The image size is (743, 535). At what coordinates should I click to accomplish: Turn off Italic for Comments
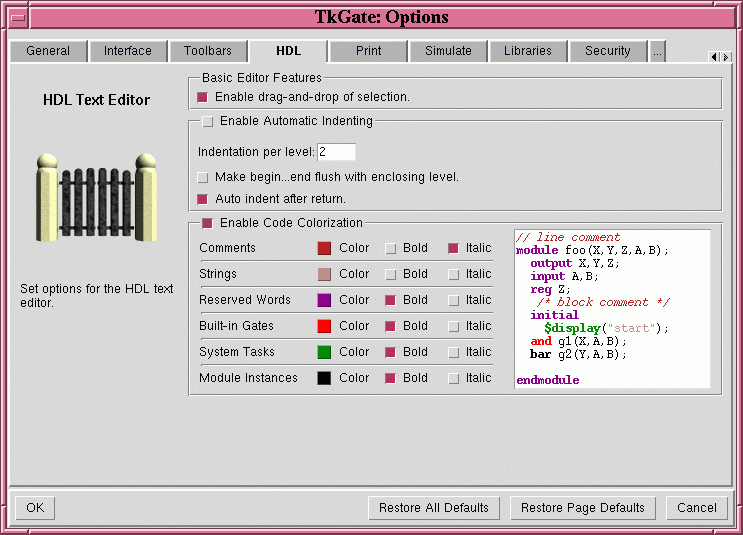[453, 248]
